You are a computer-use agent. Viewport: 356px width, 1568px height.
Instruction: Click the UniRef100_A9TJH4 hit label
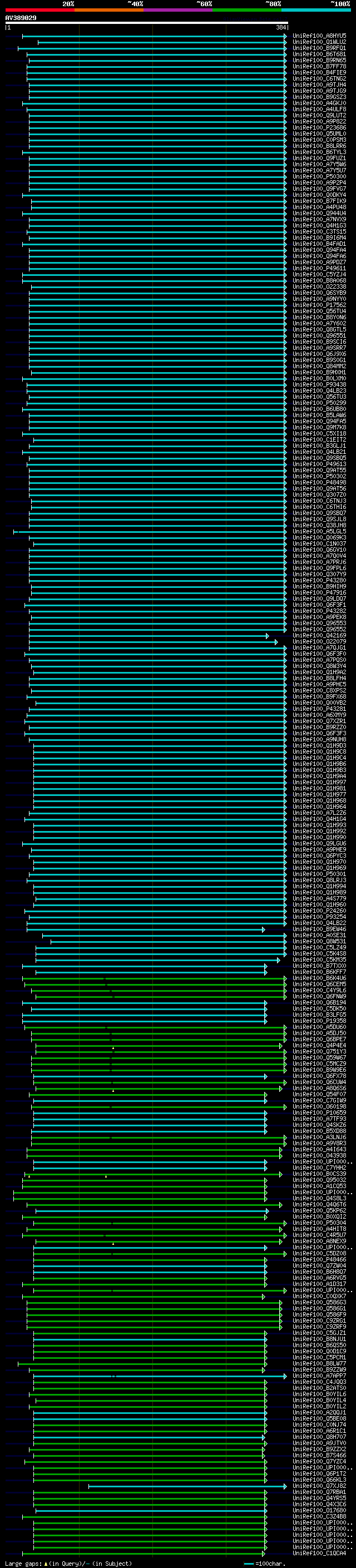[319, 85]
